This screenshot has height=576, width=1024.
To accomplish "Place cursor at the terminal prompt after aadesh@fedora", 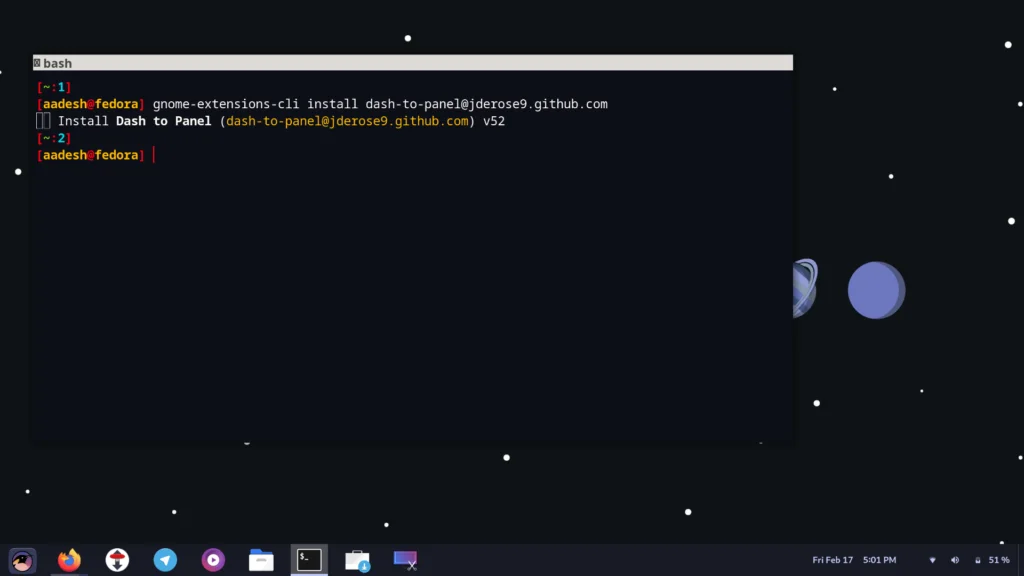I will [x=153, y=155].
